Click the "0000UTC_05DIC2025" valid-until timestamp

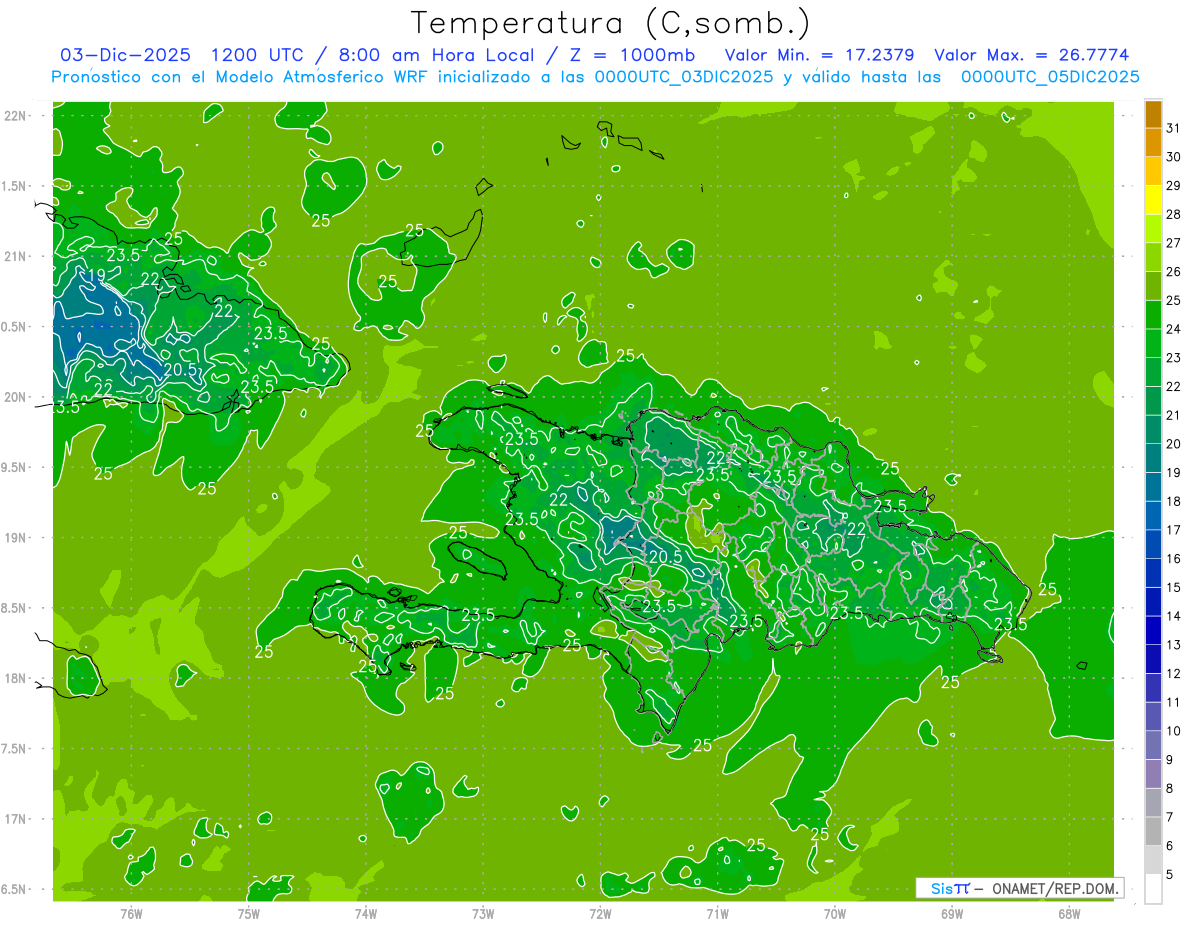click(1050, 77)
